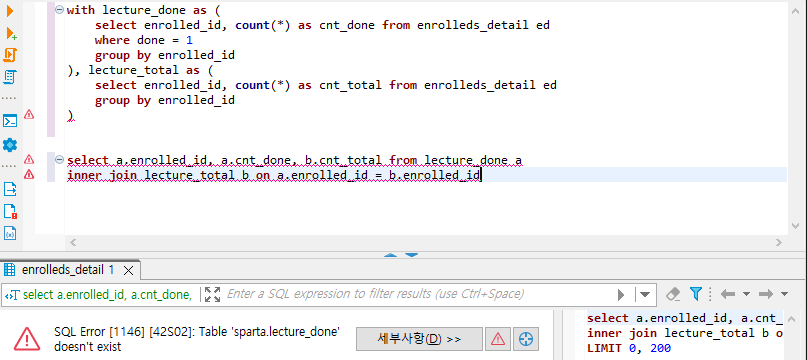Open custom filters with blue funnel icon
807x360 pixels.
point(696,294)
